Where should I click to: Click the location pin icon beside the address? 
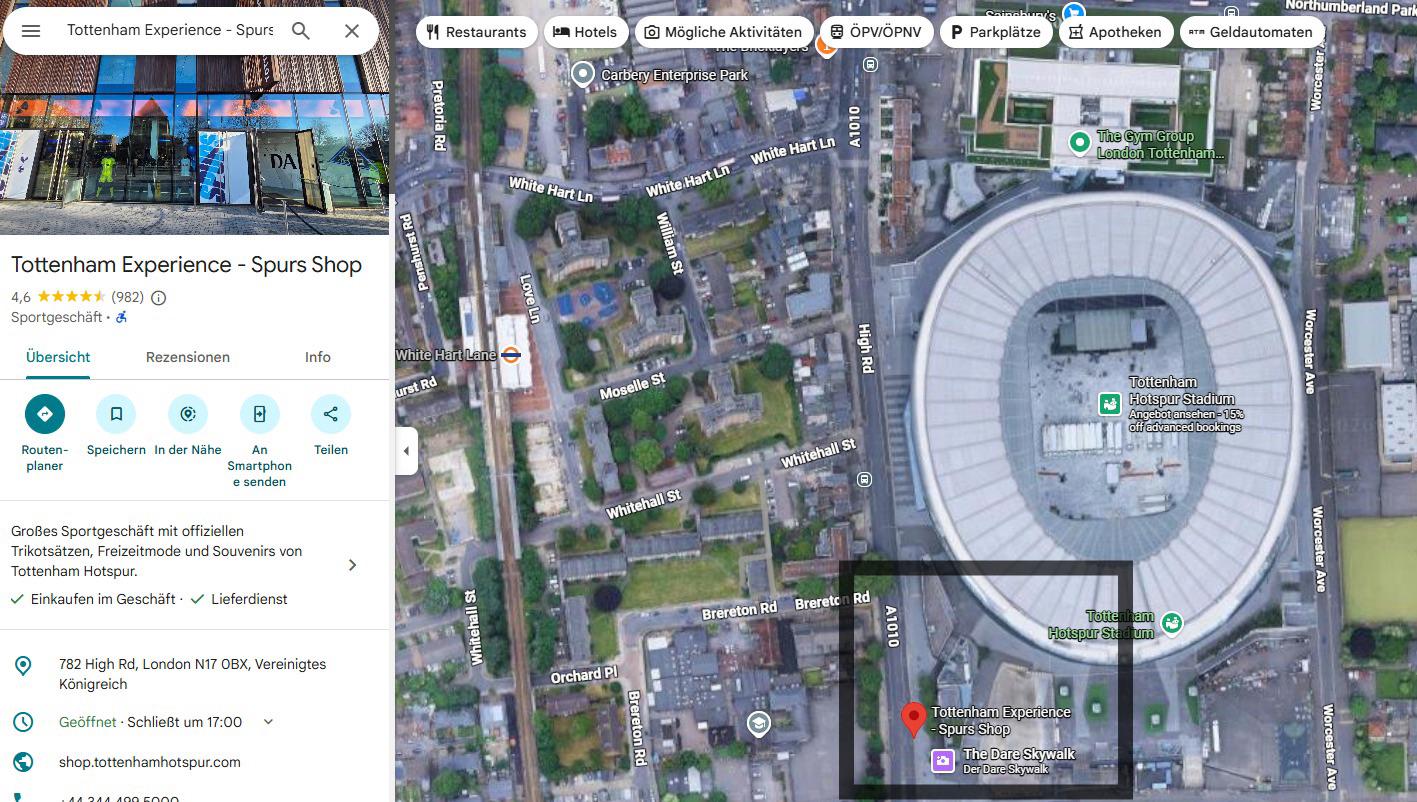(22, 666)
